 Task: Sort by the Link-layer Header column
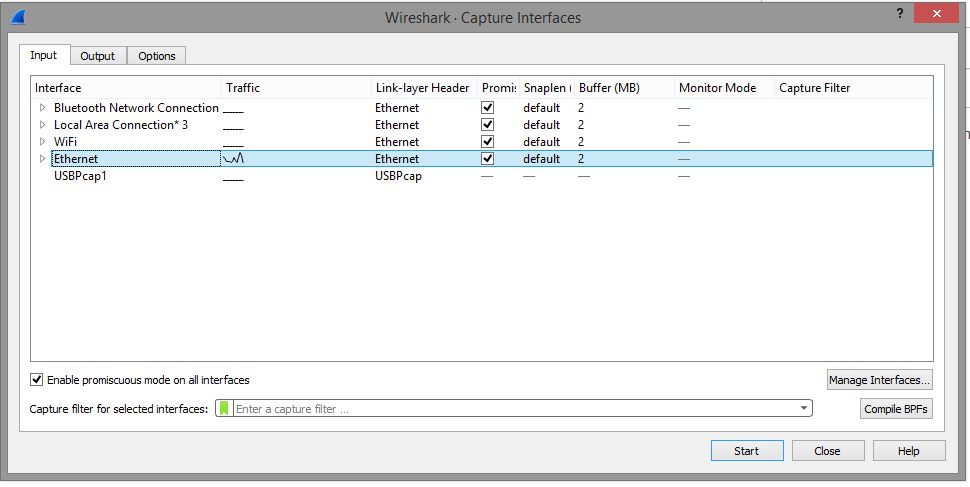tap(422, 88)
